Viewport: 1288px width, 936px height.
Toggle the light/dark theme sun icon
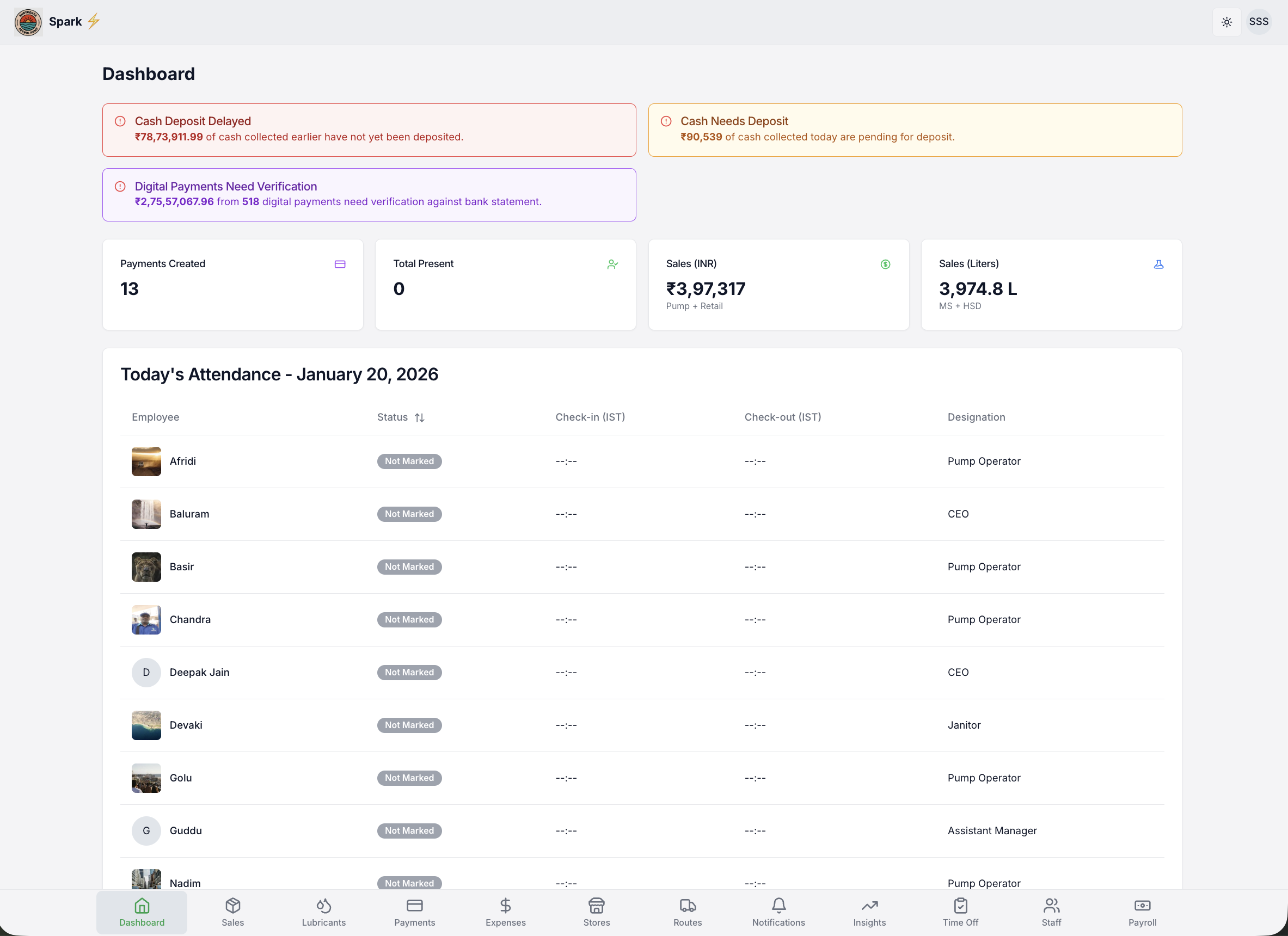tap(1226, 22)
